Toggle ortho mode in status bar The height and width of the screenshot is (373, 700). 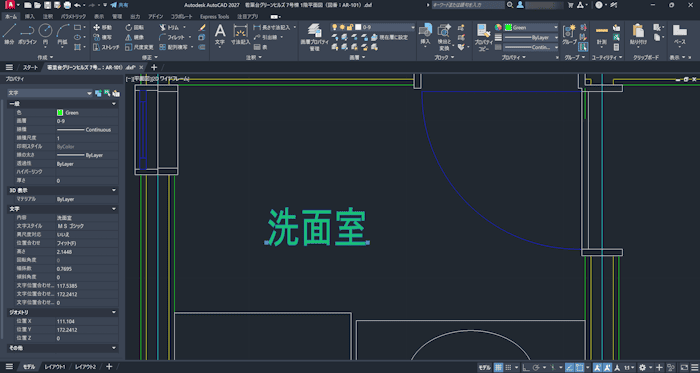click(525, 367)
